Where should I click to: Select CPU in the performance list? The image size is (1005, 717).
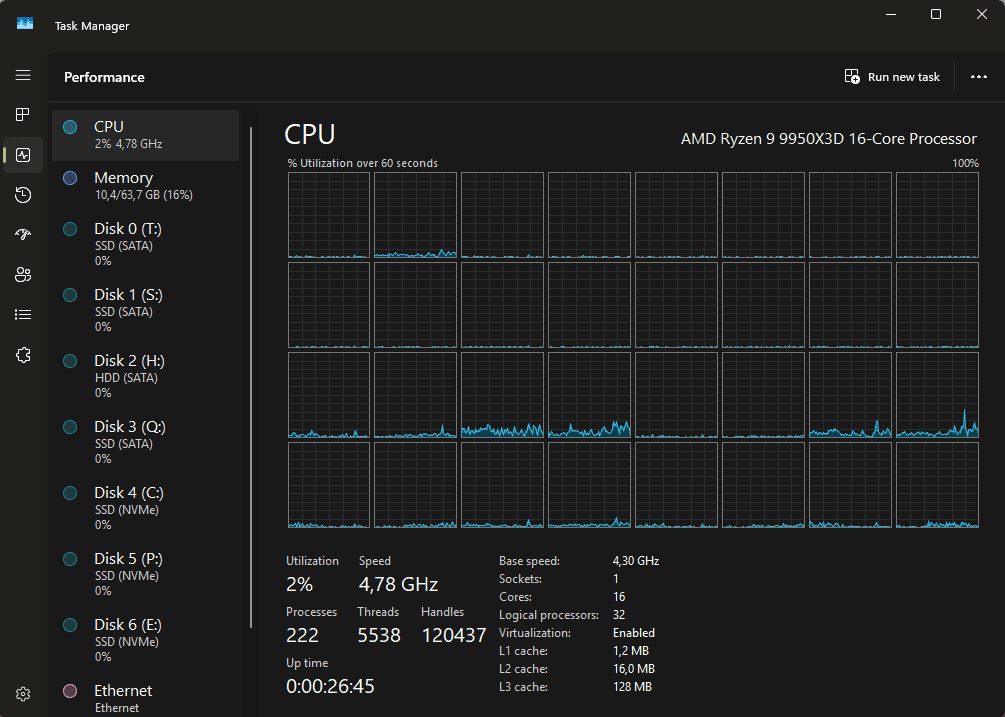(145, 135)
